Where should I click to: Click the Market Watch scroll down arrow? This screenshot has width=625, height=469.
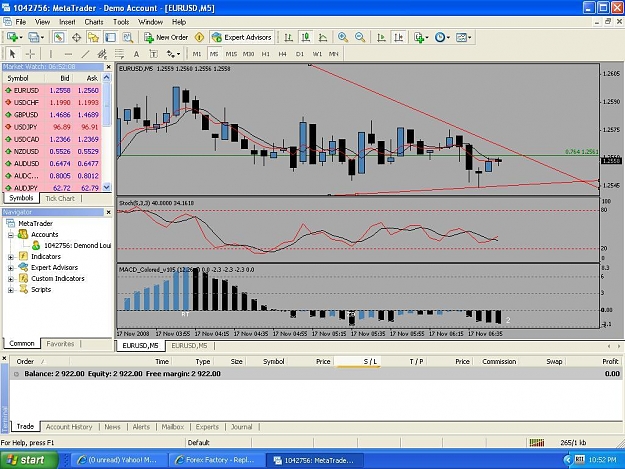[106, 187]
